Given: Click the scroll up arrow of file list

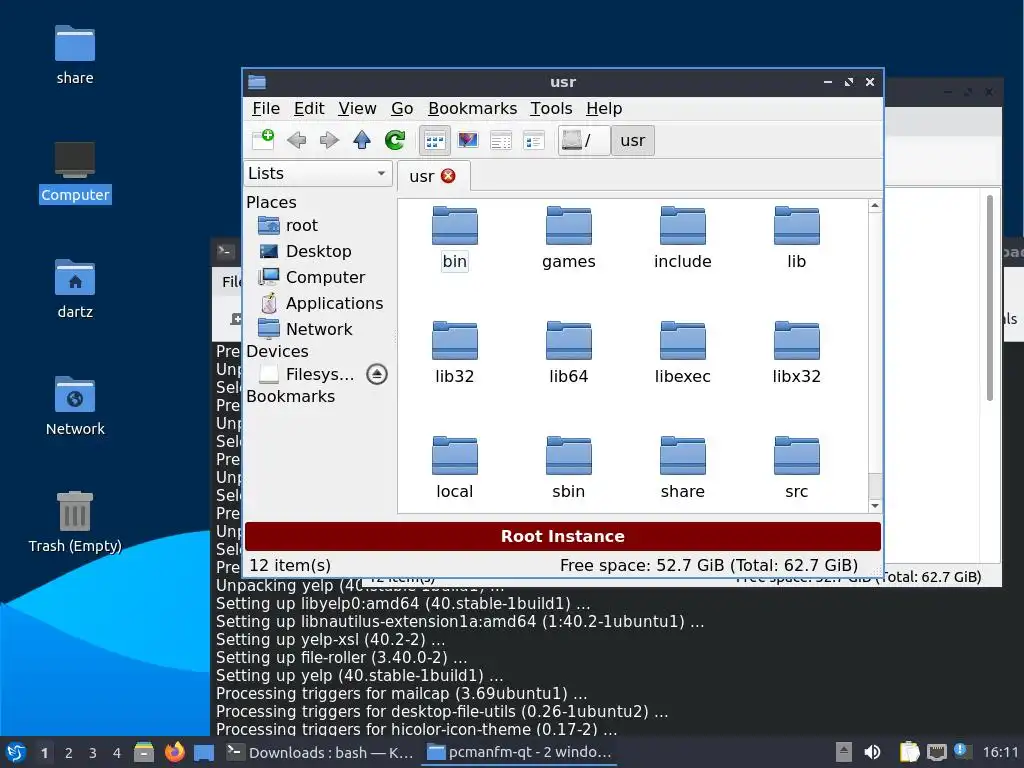Looking at the screenshot, I should pyautogui.click(x=875, y=206).
